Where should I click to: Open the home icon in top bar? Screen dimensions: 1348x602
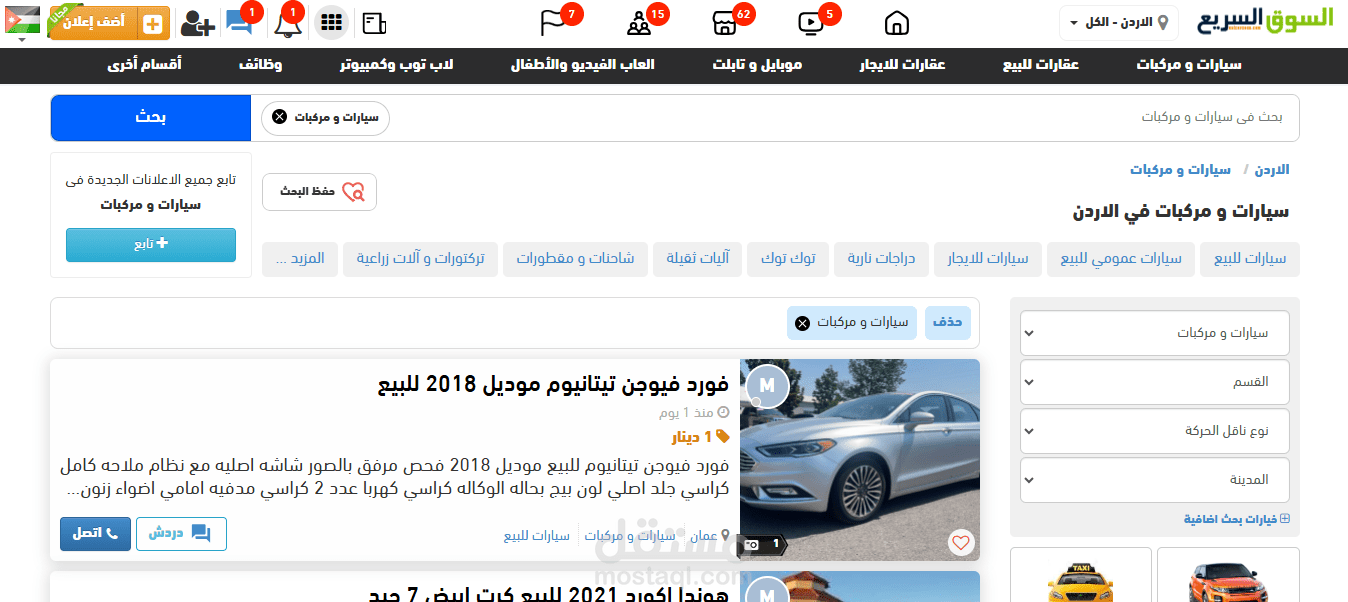tap(897, 22)
